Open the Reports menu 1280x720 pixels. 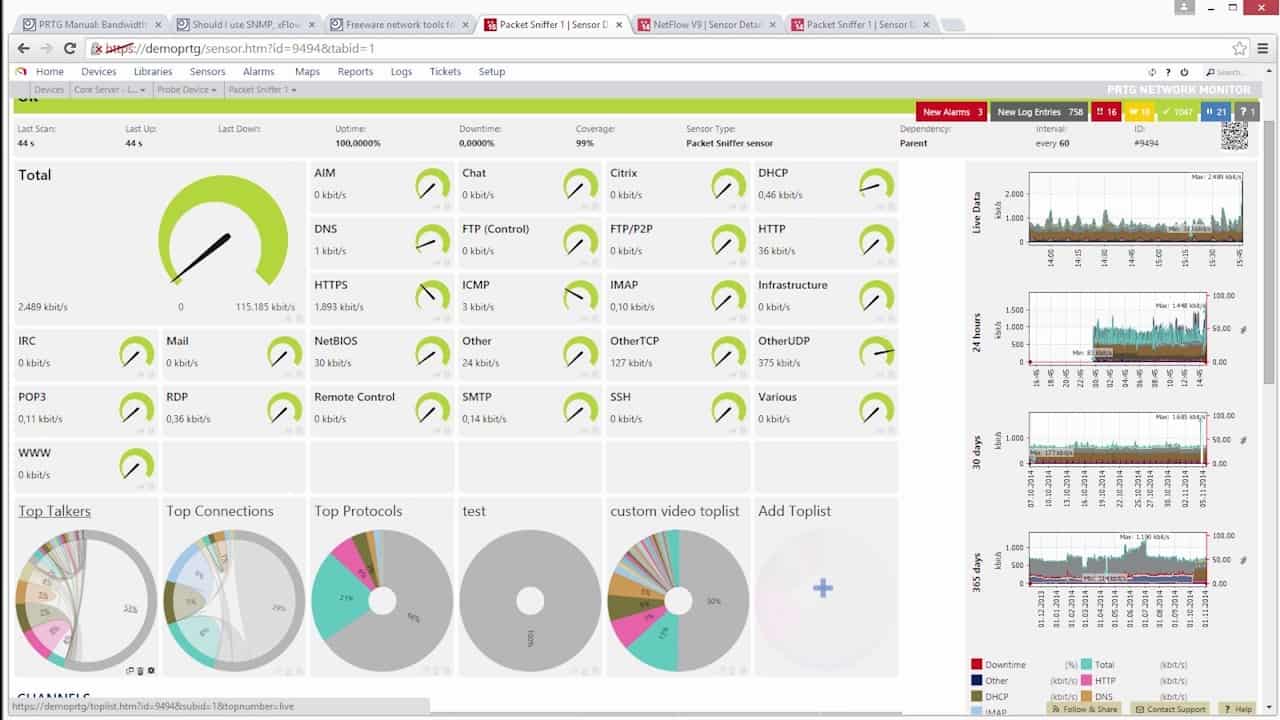(355, 71)
